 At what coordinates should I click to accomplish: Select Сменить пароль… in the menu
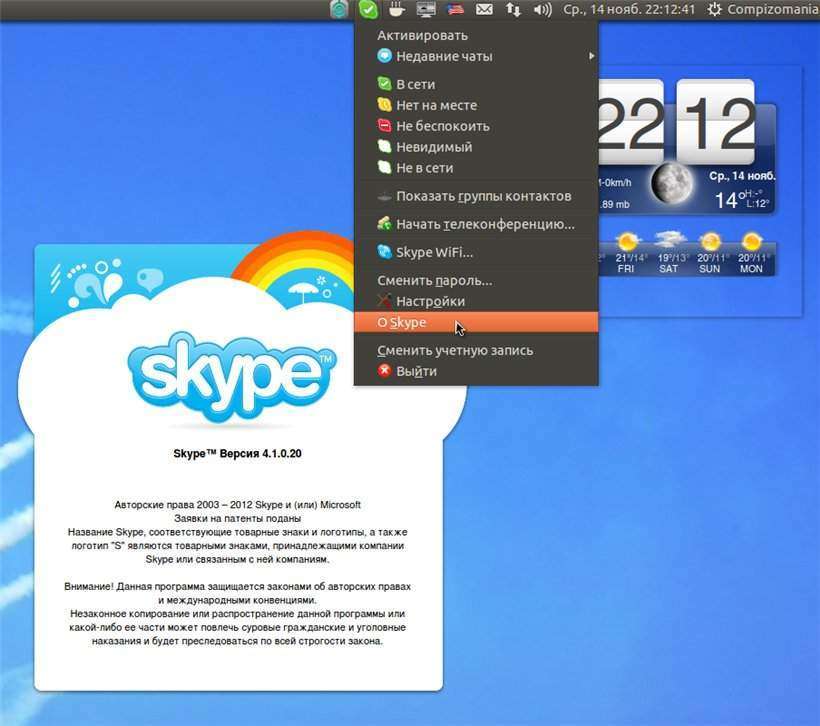[476, 280]
